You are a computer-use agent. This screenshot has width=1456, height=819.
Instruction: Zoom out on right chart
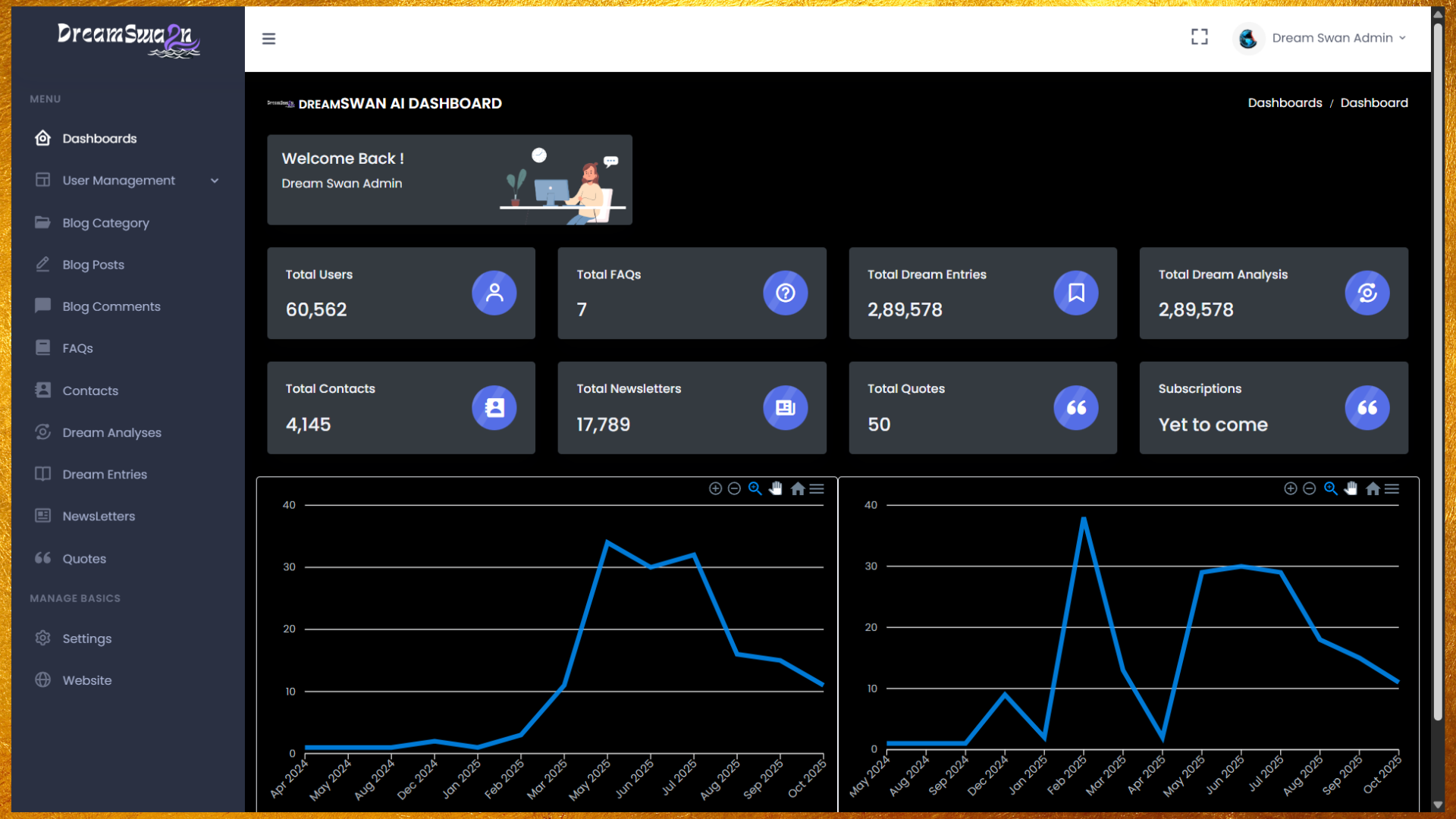point(1309,488)
